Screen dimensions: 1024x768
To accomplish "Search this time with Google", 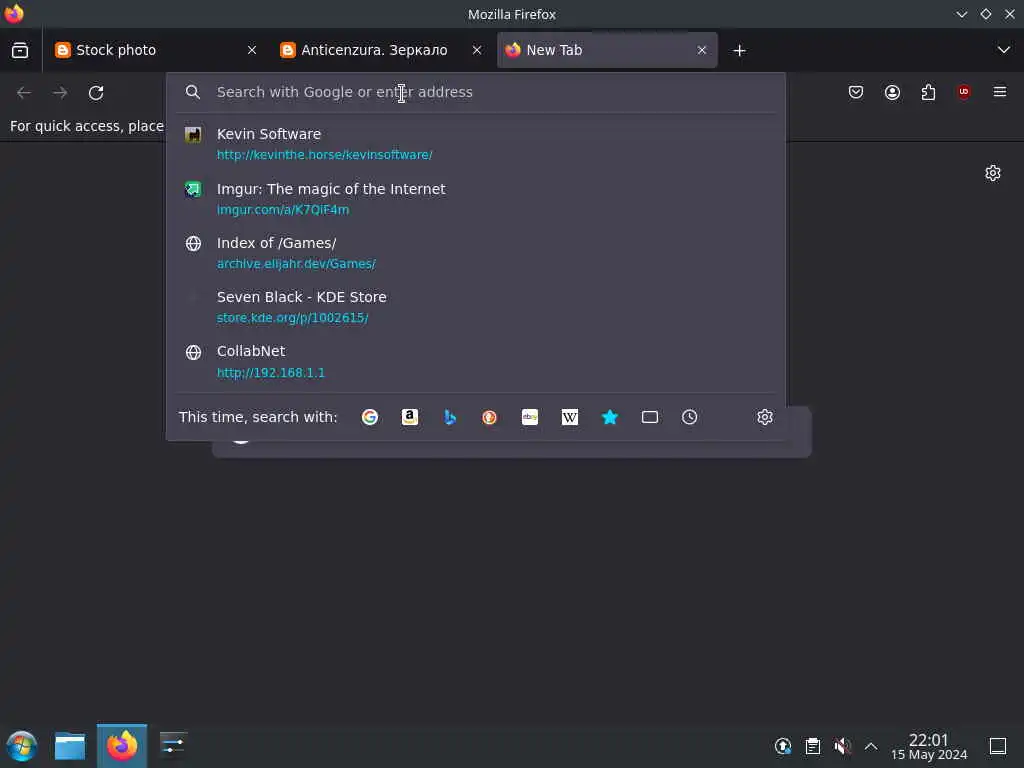I will pyautogui.click(x=370, y=417).
